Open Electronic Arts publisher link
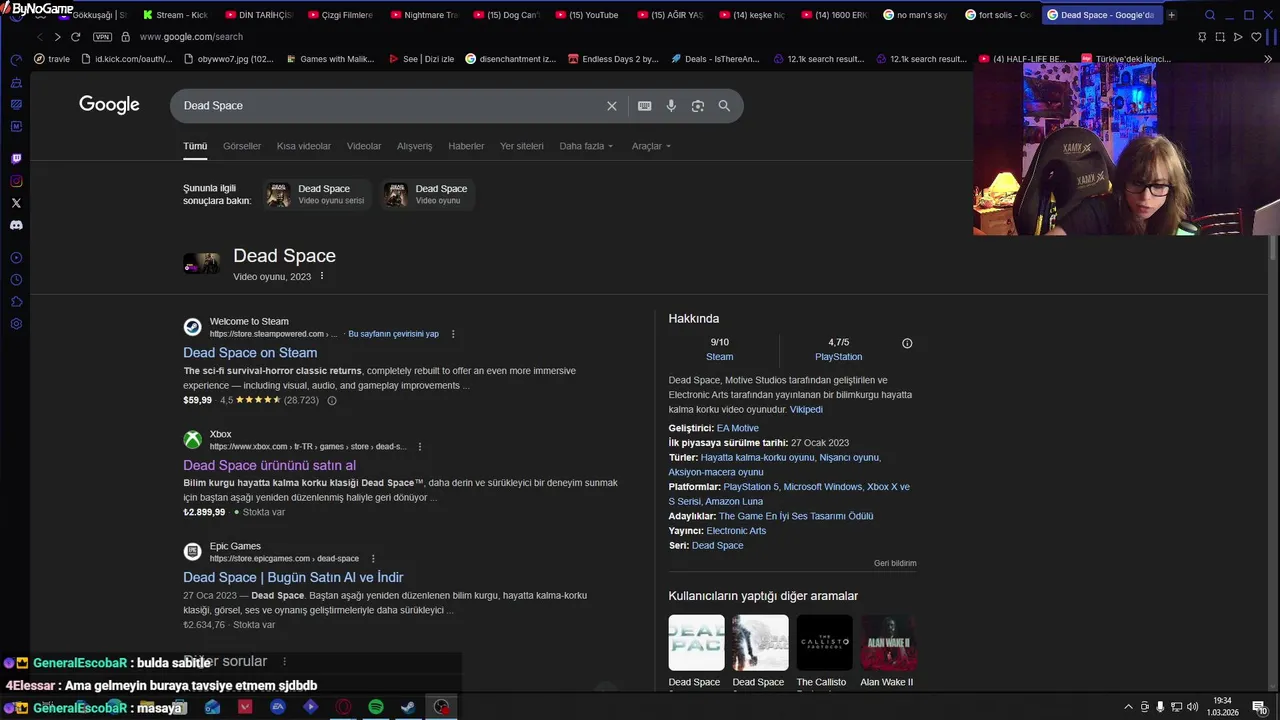 (736, 531)
